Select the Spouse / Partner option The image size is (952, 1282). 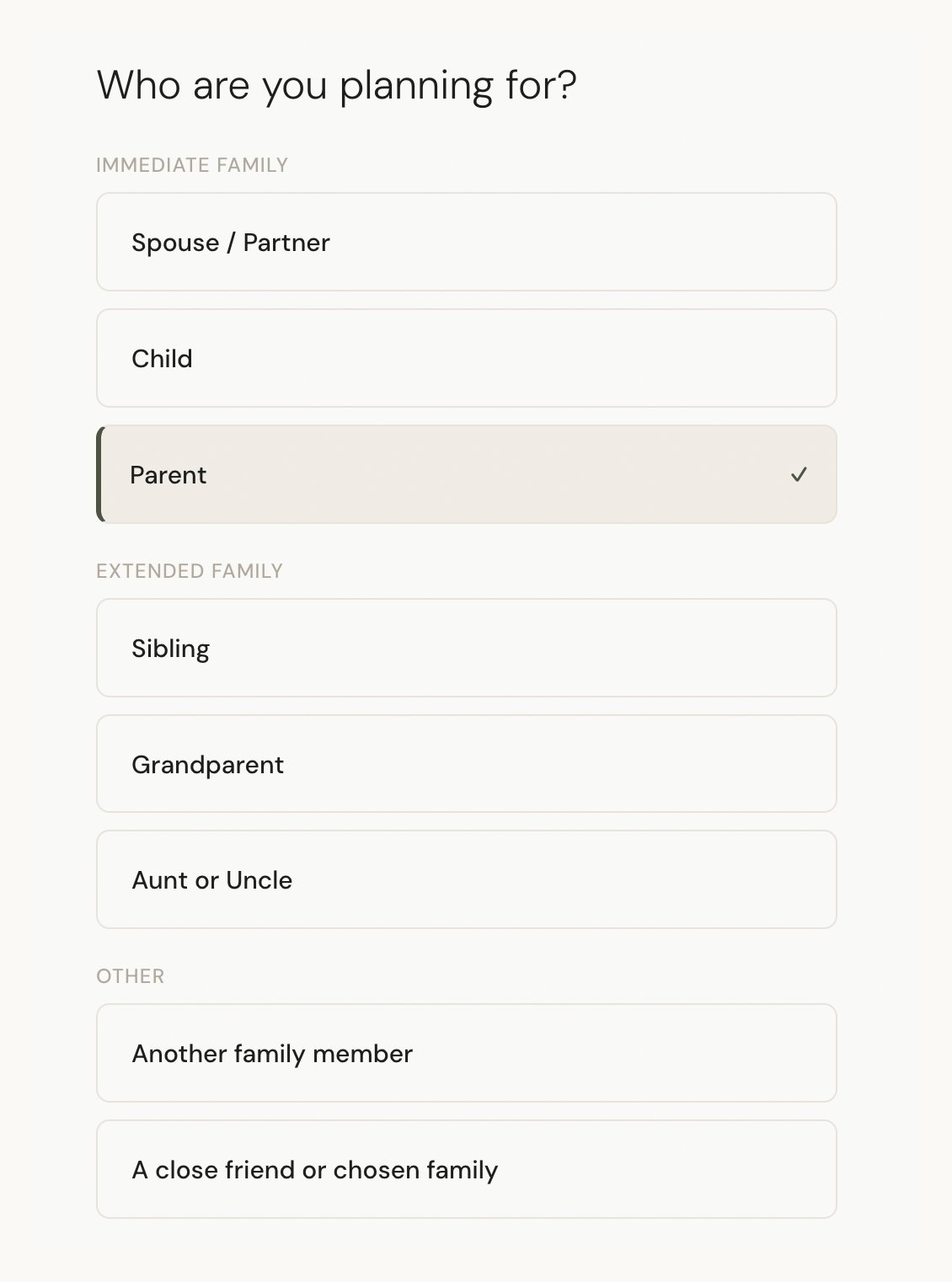[x=466, y=243]
